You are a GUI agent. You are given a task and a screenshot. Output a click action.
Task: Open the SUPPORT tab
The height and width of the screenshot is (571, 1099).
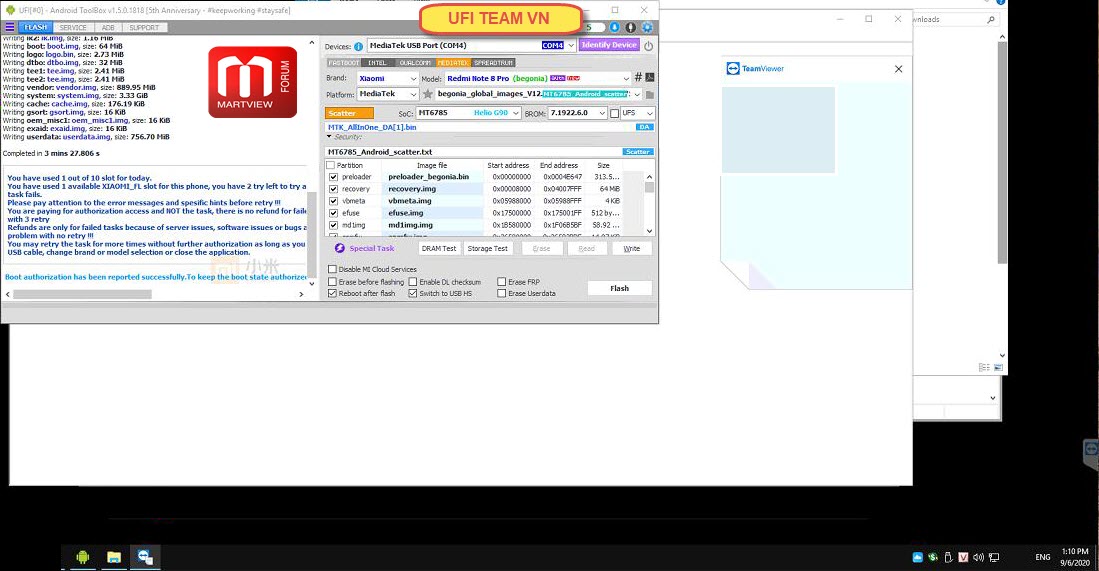tap(144, 27)
